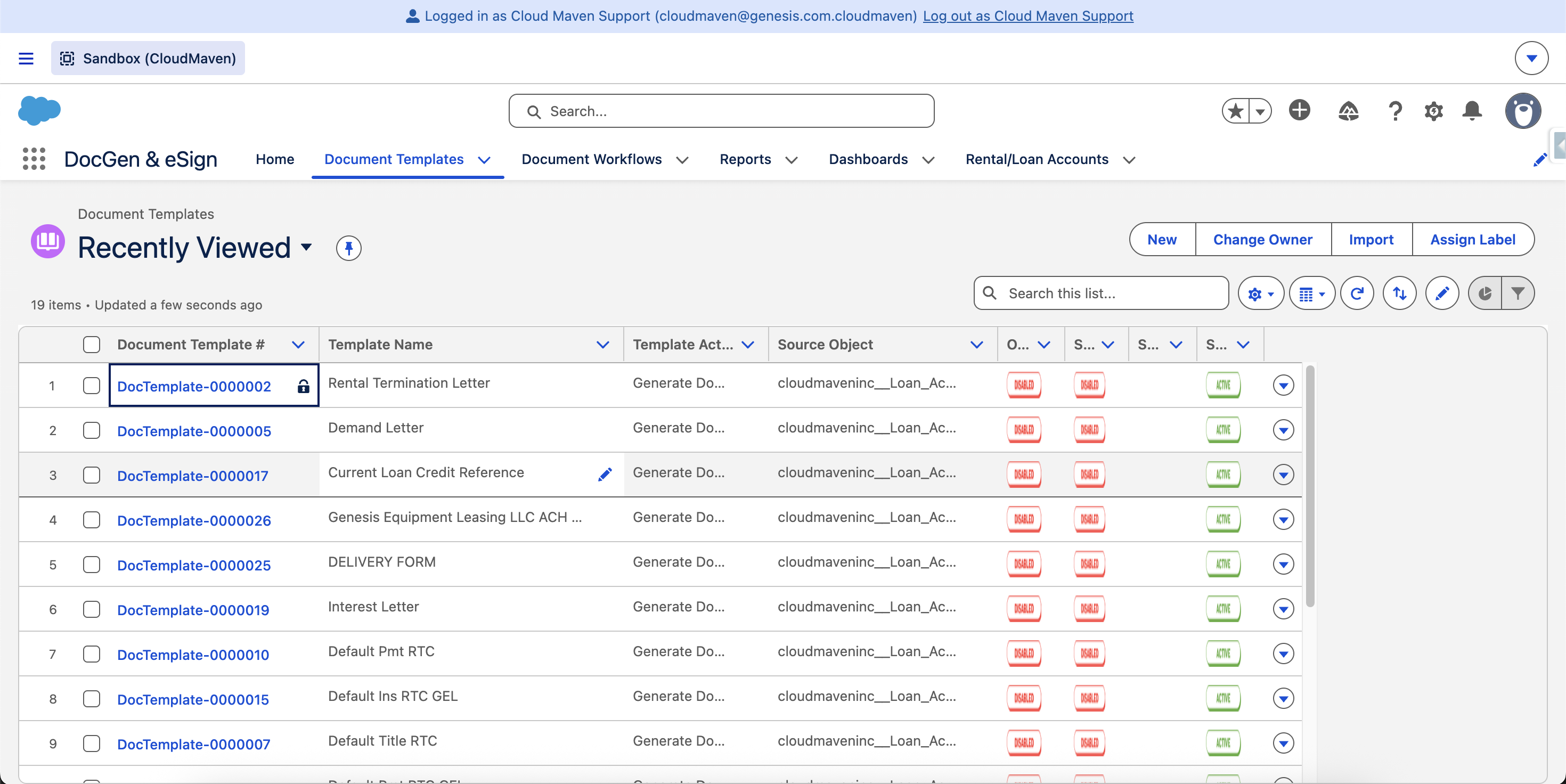Expand the Document Workflows tab chevron

682,160
